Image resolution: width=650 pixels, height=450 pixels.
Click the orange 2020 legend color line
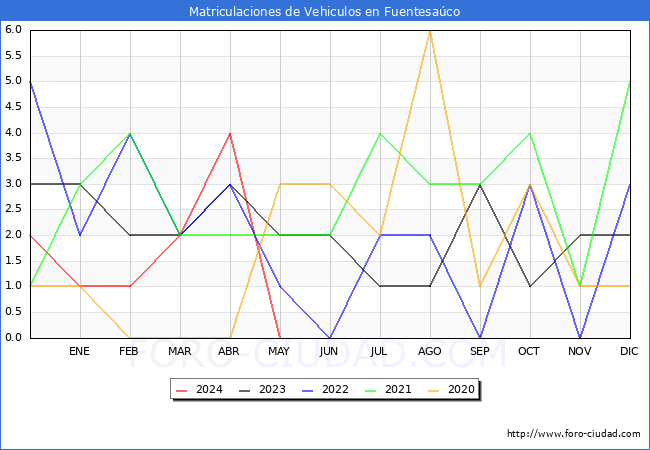(x=434, y=390)
